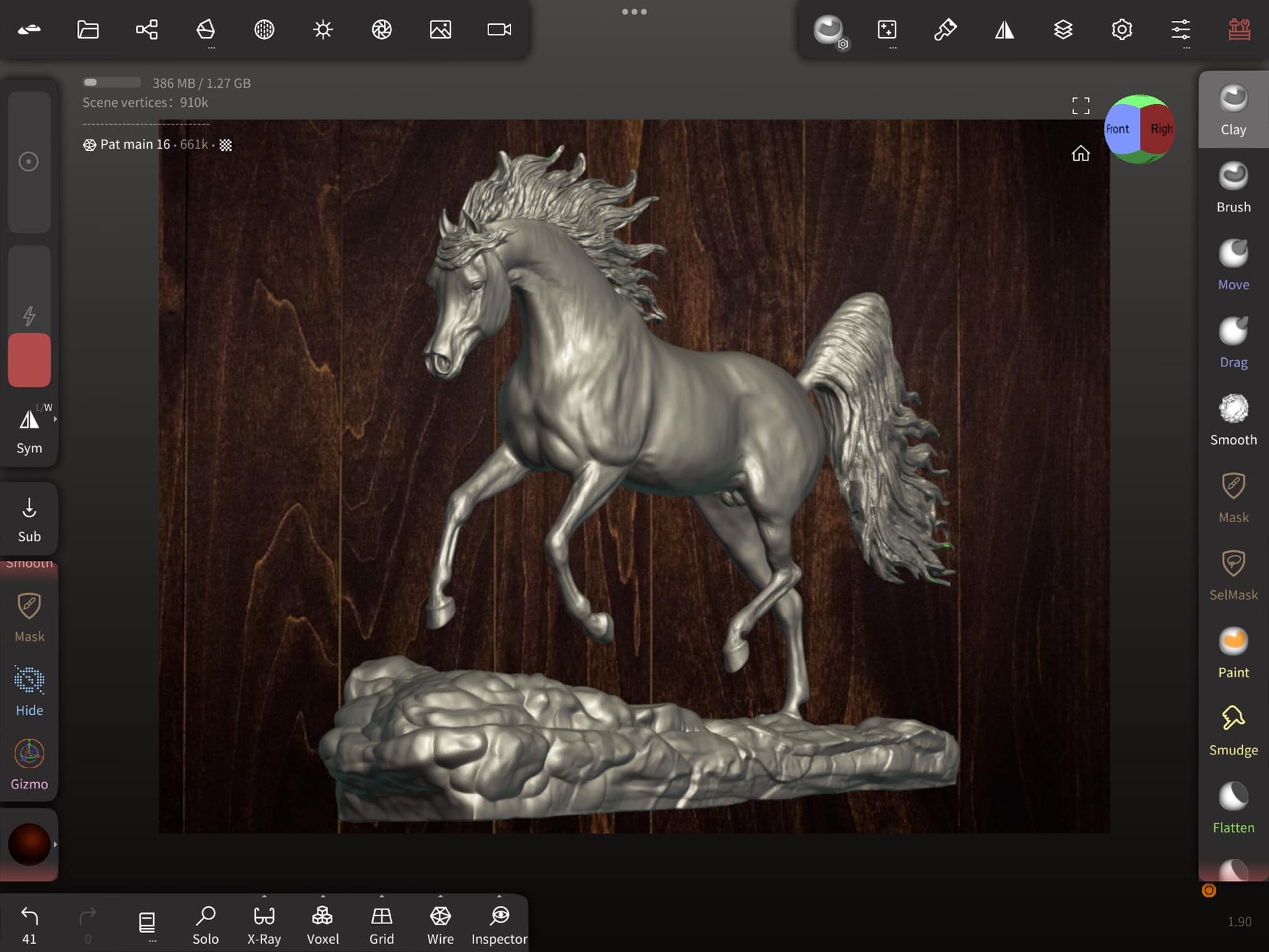Choose the Smudge tool
This screenshot has height=952, width=1269.
pos(1232,730)
